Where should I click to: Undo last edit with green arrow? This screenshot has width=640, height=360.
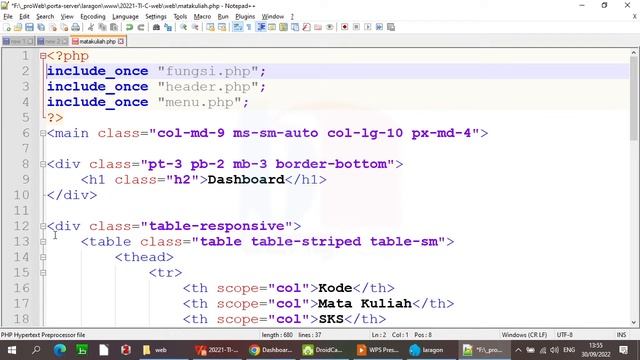pyautogui.click(x=129, y=27)
